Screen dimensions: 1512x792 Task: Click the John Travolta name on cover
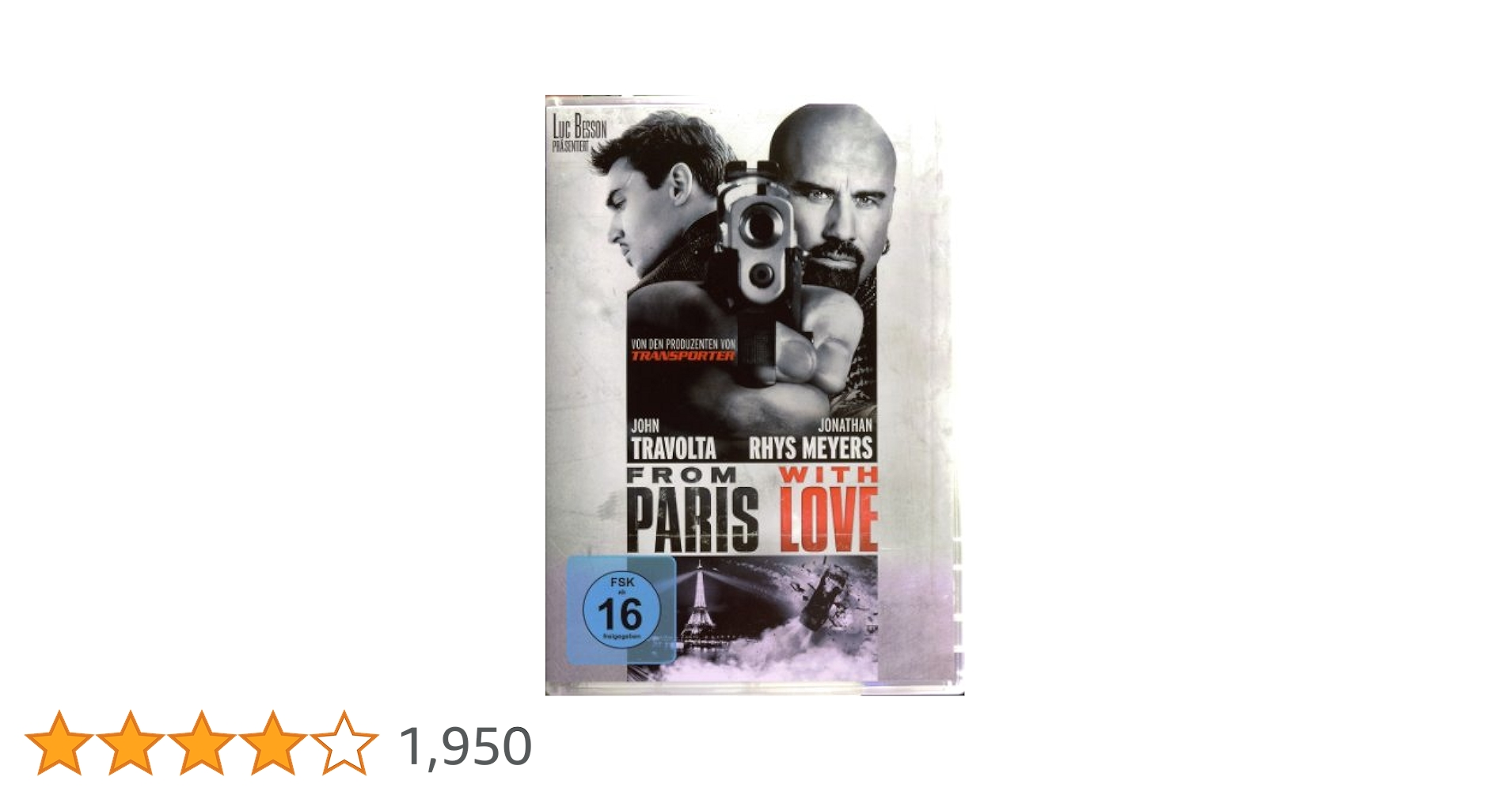pos(673,440)
